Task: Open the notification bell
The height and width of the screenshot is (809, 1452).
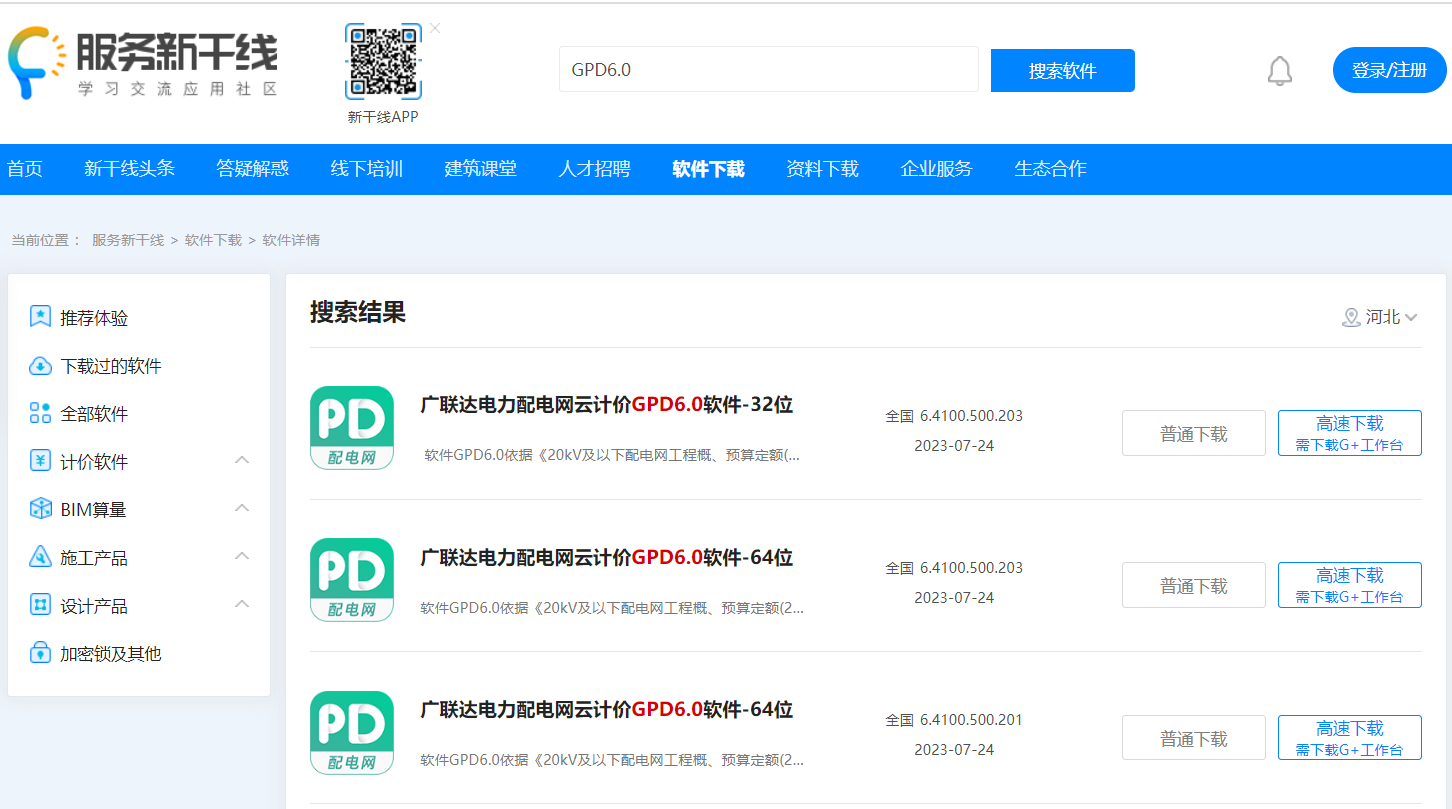Action: (x=1280, y=71)
